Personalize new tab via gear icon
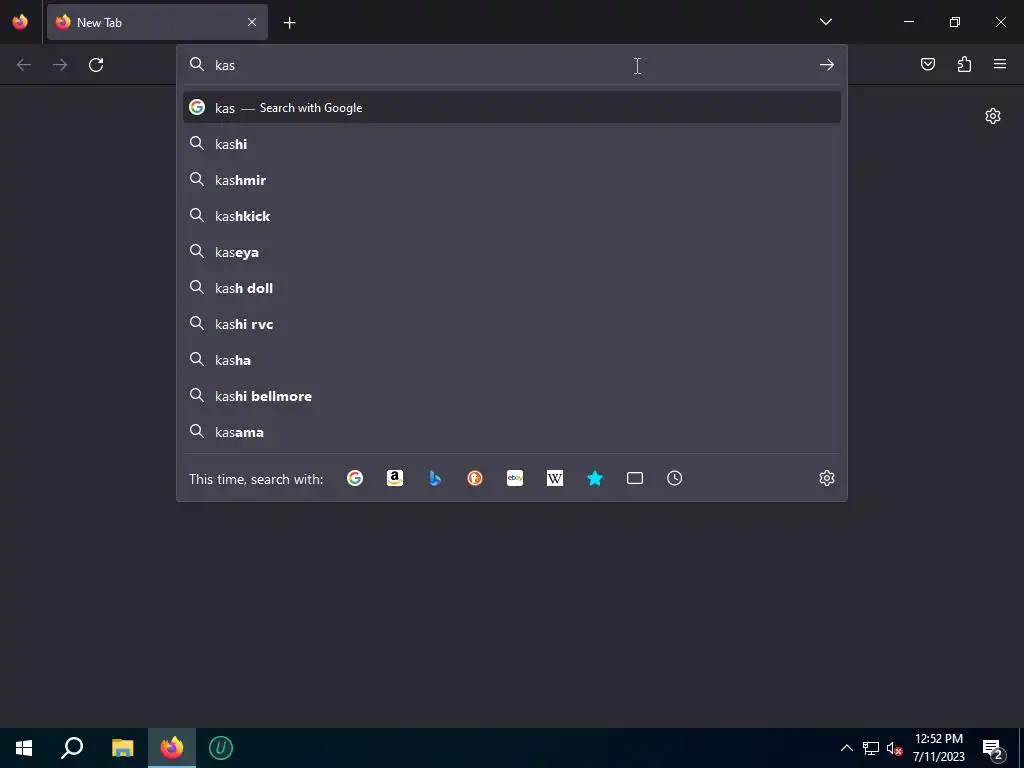The height and width of the screenshot is (768, 1024). 993,116
